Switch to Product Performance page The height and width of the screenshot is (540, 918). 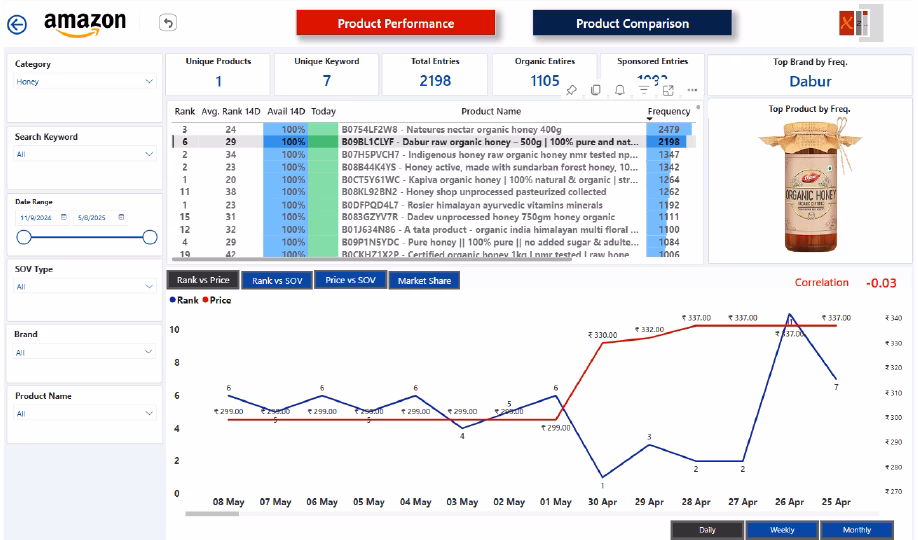pyautogui.click(x=396, y=23)
